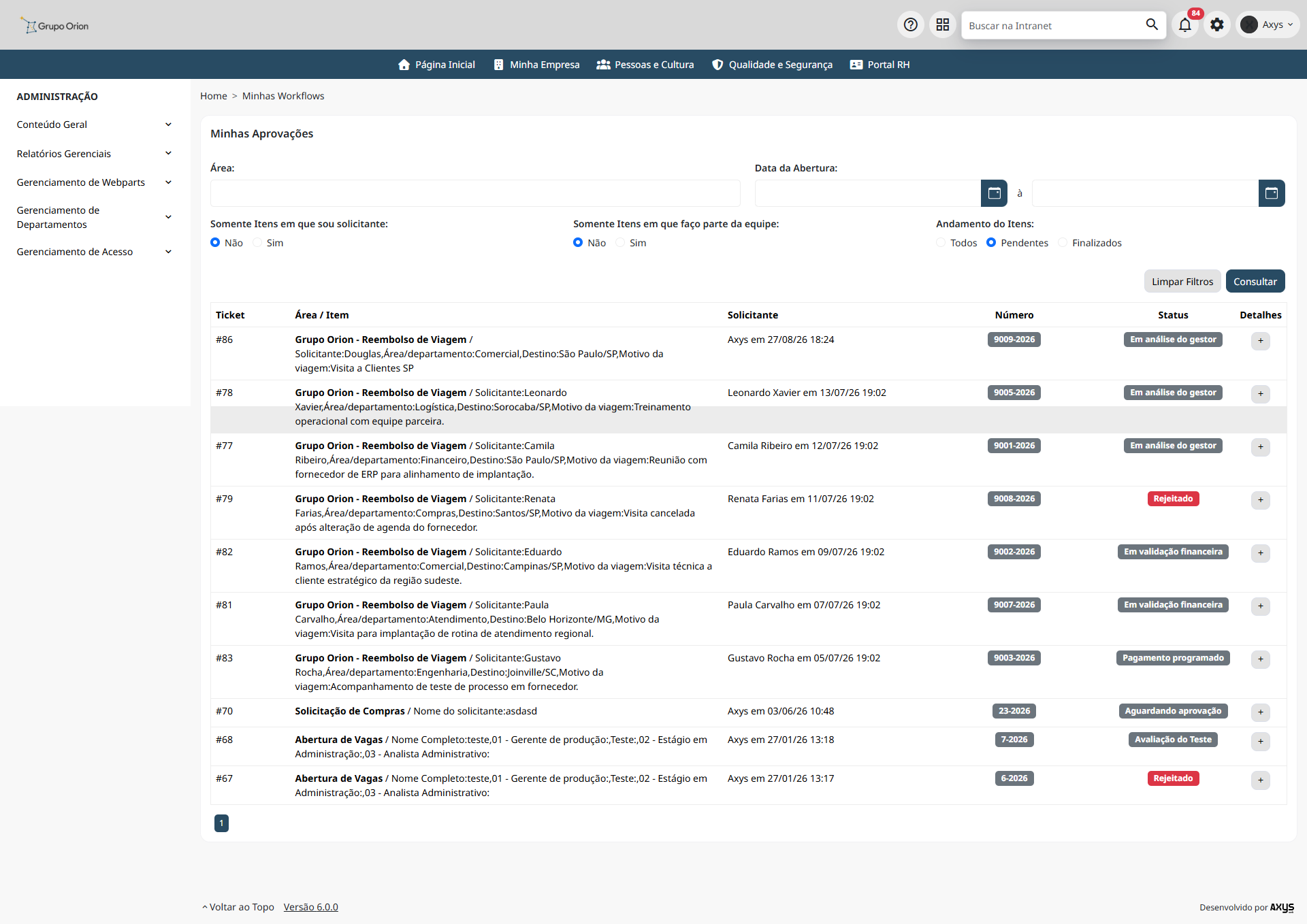Select Não for equipe filter
The height and width of the screenshot is (924, 1307).
(578, 242)
